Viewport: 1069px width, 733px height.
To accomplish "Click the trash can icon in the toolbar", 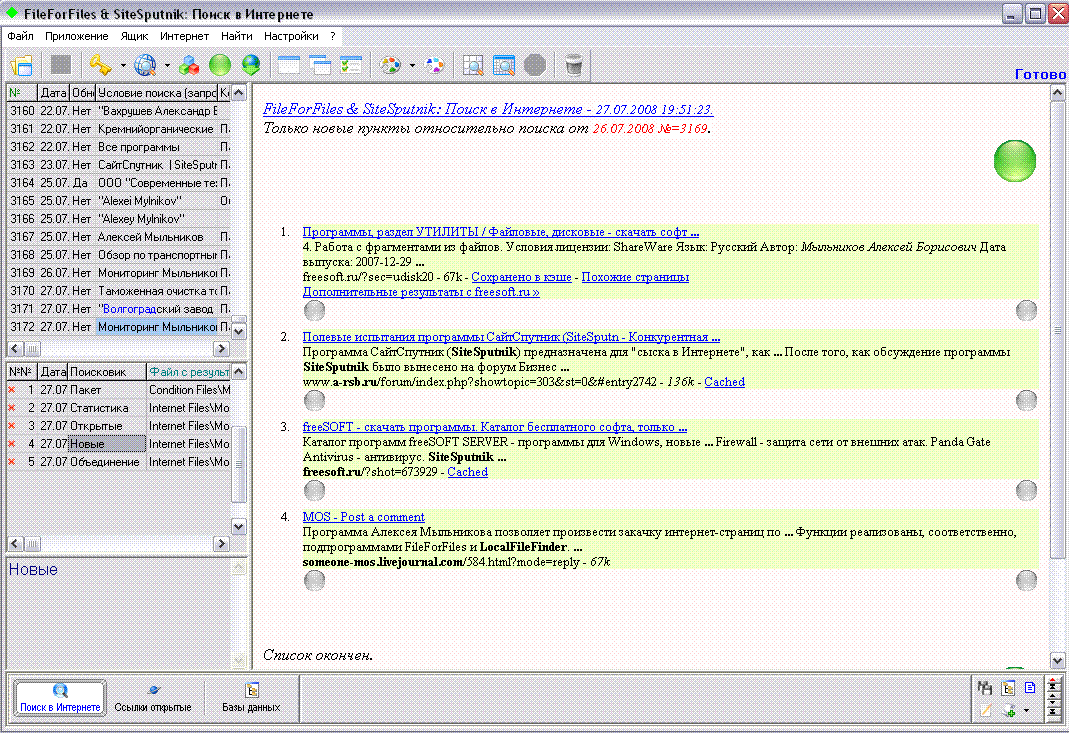I will tap(573, 64).
